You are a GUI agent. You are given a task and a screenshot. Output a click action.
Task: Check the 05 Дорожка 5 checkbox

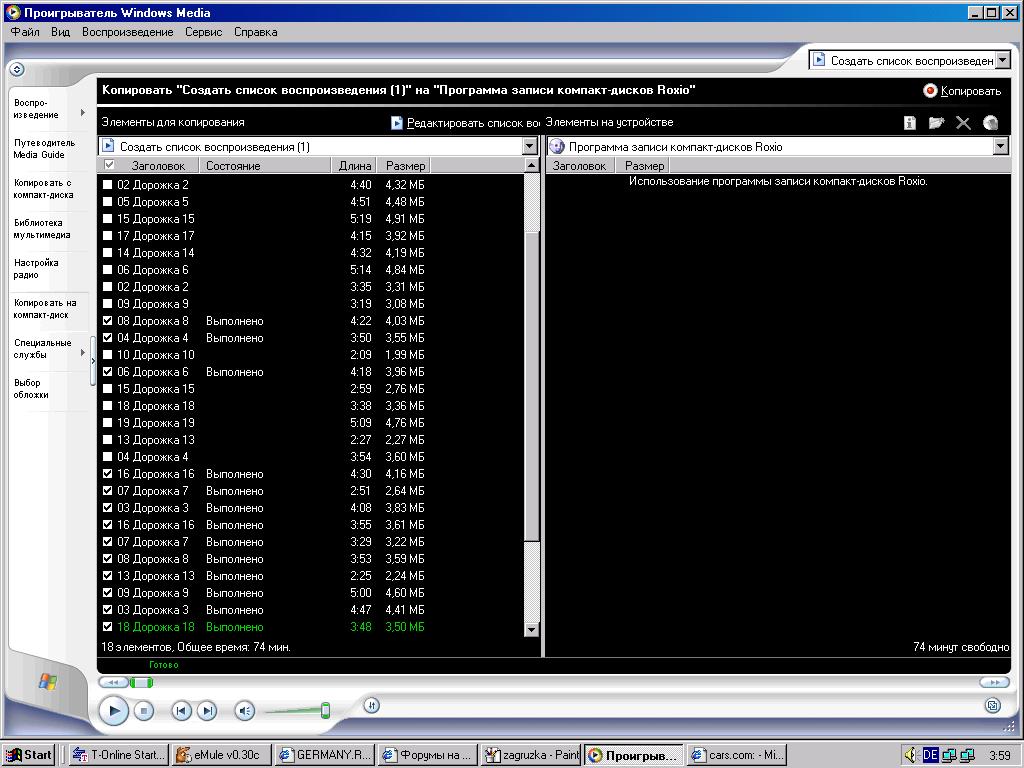[108, 202]
